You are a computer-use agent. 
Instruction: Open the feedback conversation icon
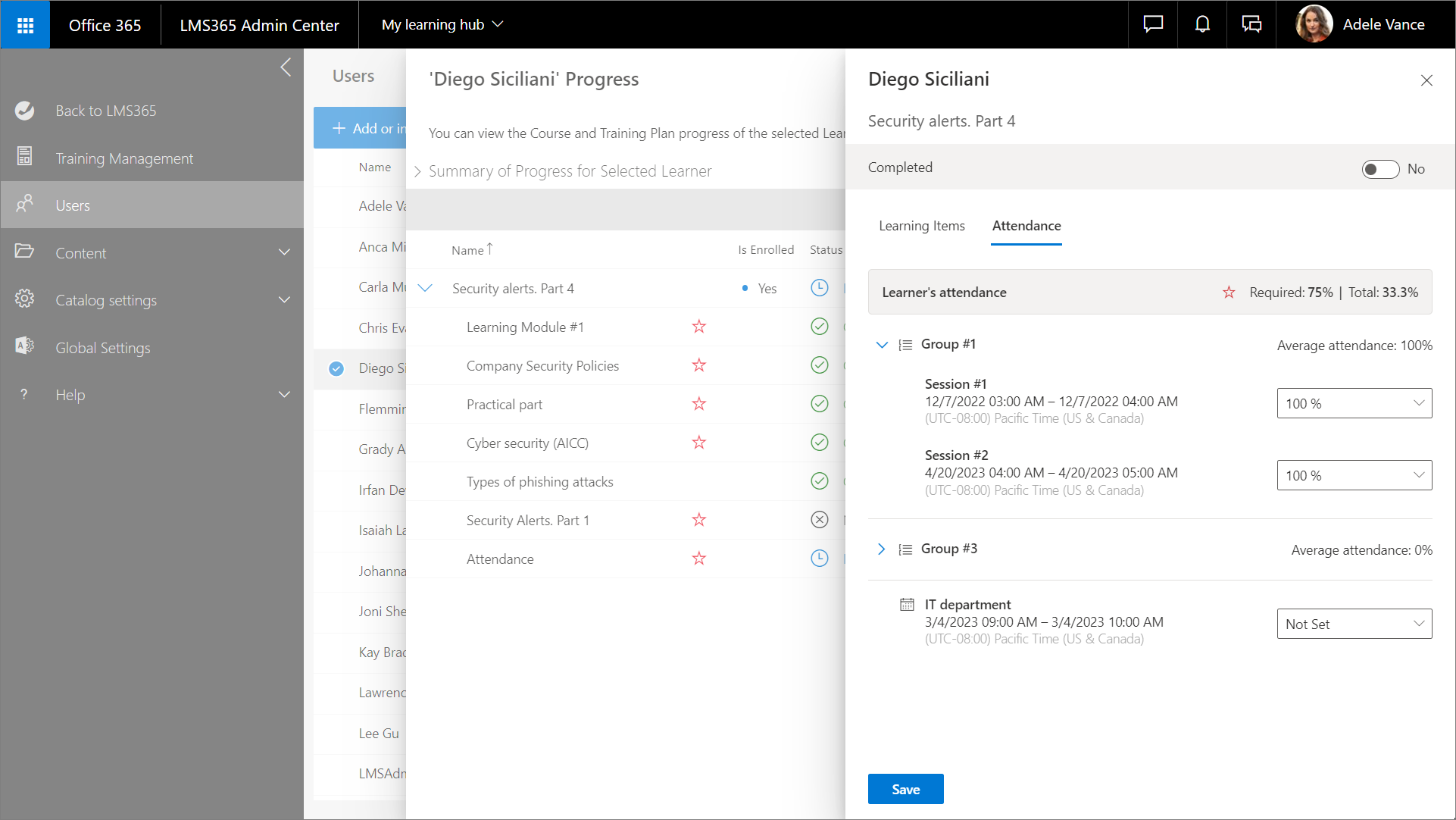[1251, 25]
